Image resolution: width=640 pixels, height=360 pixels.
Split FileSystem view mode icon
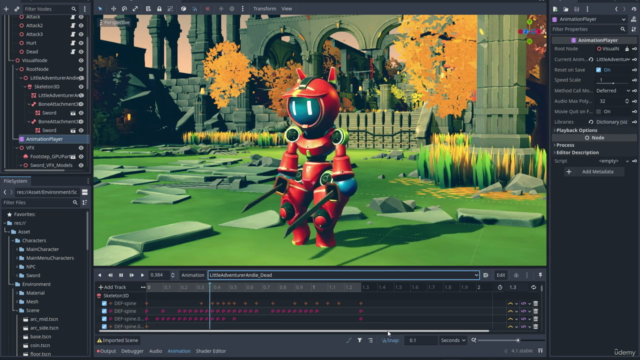pos(84,192)
